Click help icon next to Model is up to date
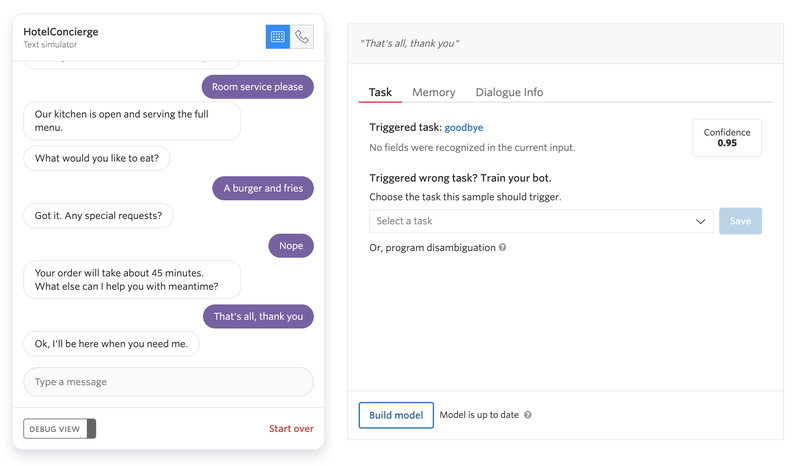Screen dimensions: 800x466 pos(528,415)
